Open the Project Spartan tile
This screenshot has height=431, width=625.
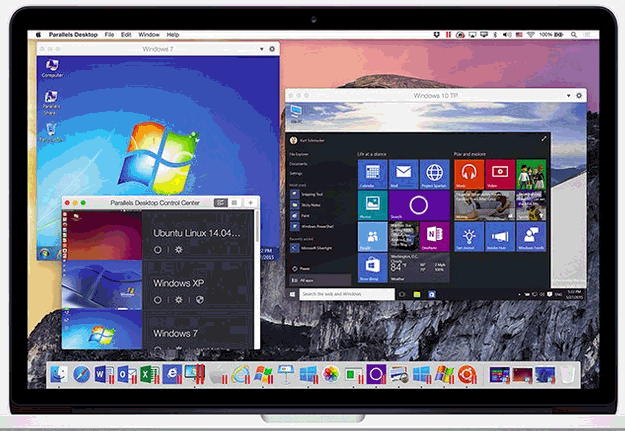[434, 174]
